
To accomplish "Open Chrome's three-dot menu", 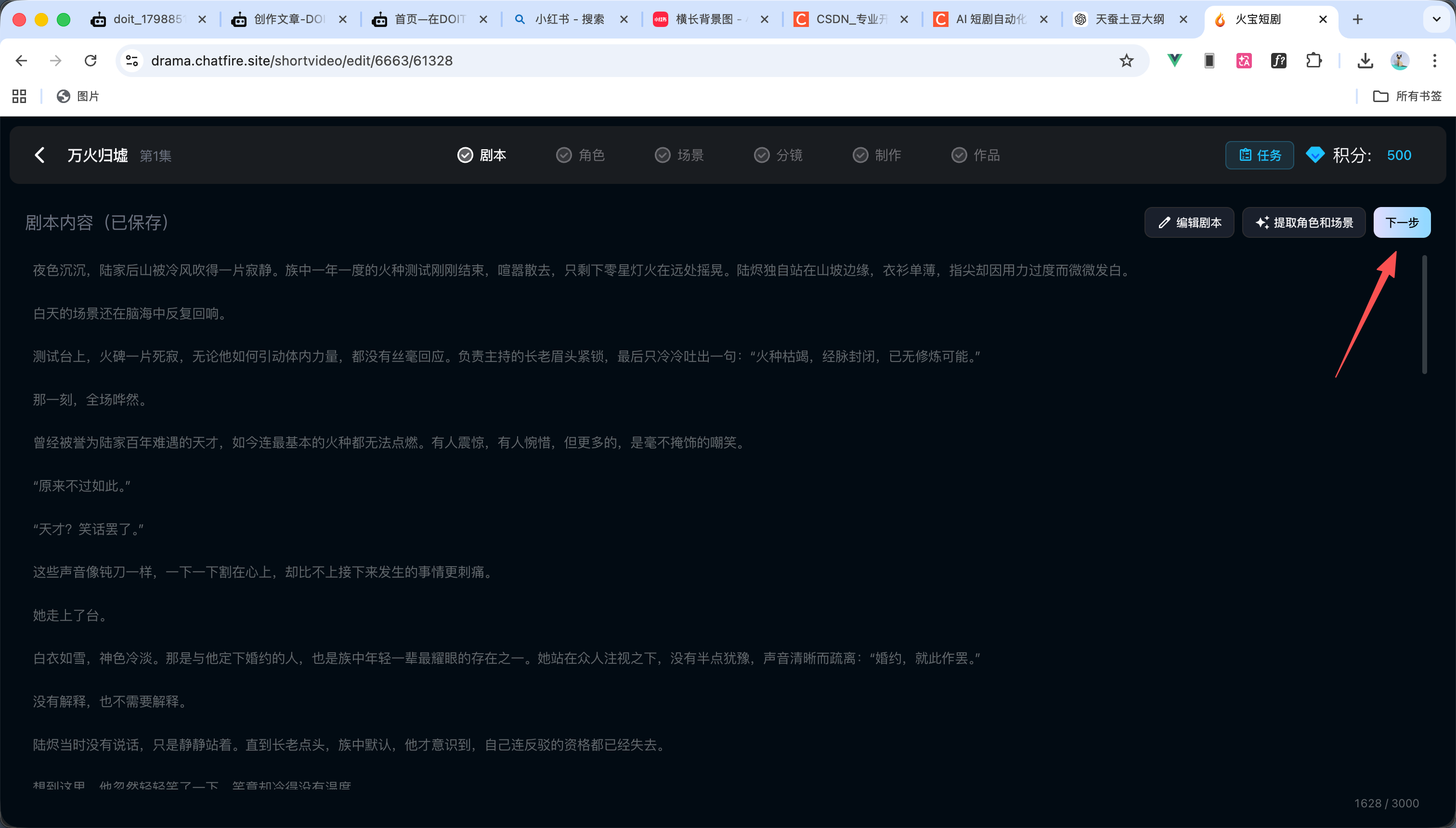I will pyautogui.click(x=1435, y=60).
